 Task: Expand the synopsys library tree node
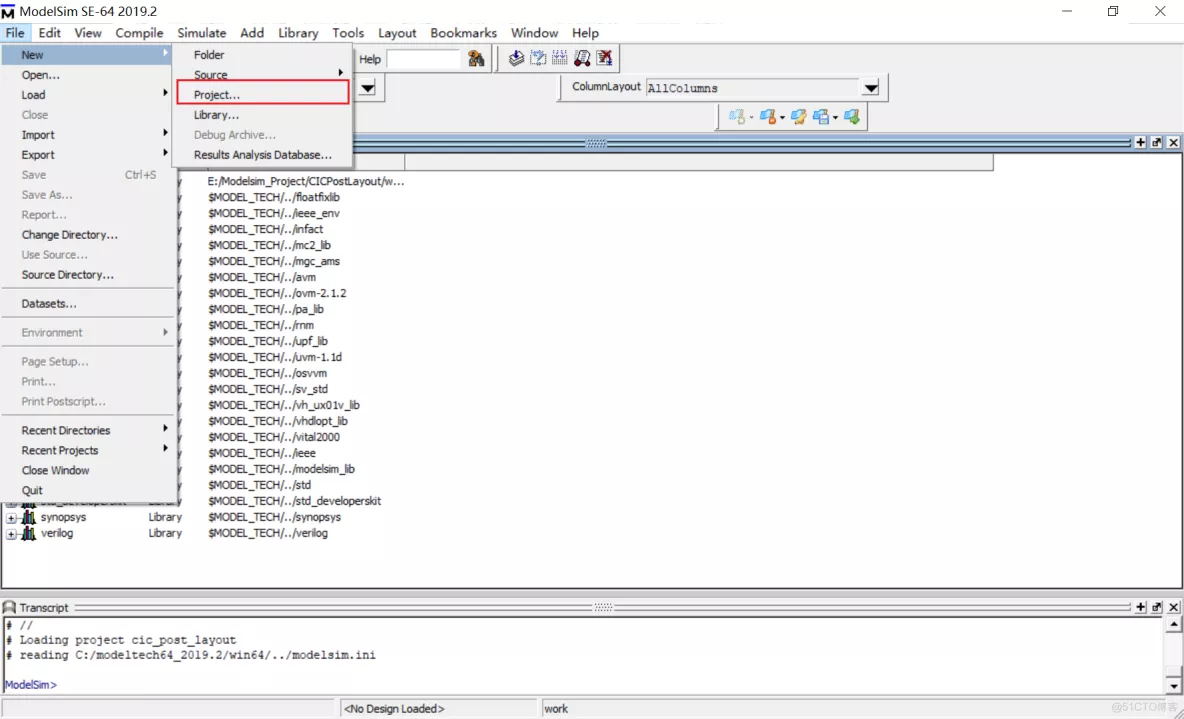point(11,518)
